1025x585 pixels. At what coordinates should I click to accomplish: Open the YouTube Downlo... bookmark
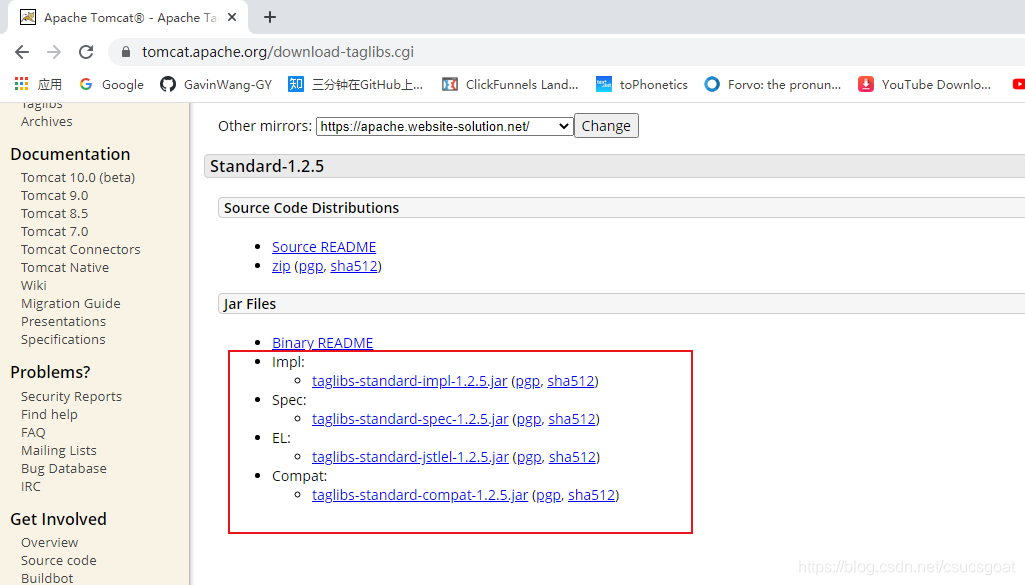pos(924,84)
